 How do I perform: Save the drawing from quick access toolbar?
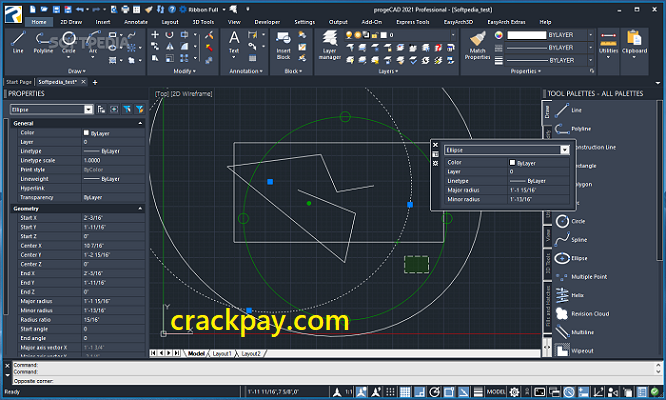[x=56, y=9]
